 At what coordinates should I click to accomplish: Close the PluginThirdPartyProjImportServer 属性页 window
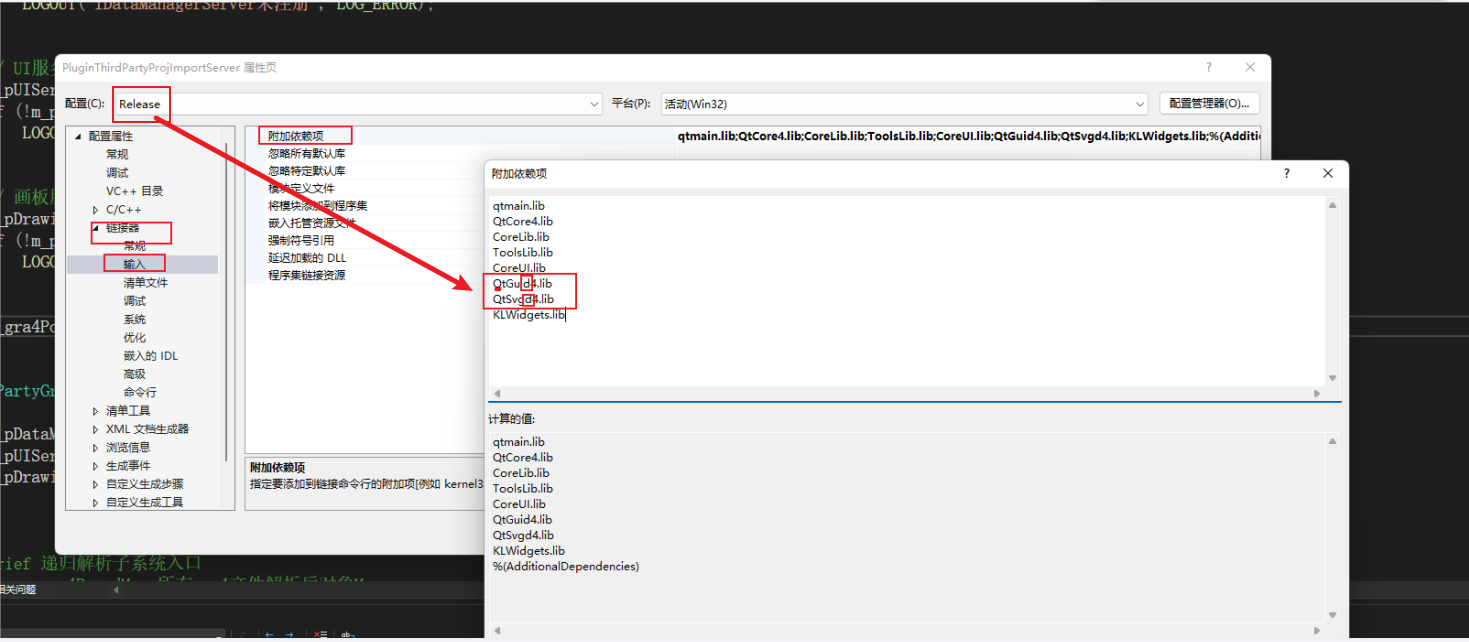(1250, 67)
